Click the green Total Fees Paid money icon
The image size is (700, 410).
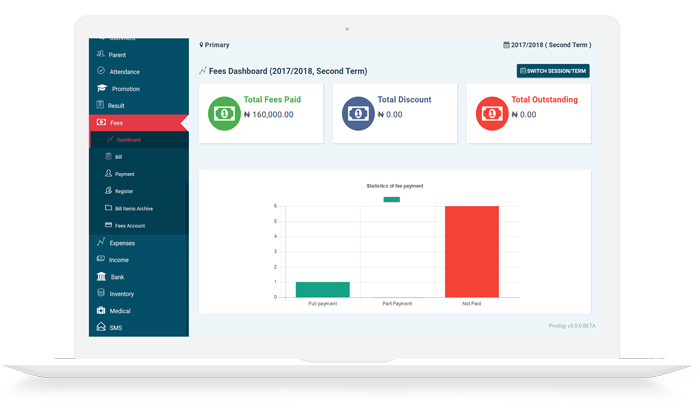[x=225, y=113]
